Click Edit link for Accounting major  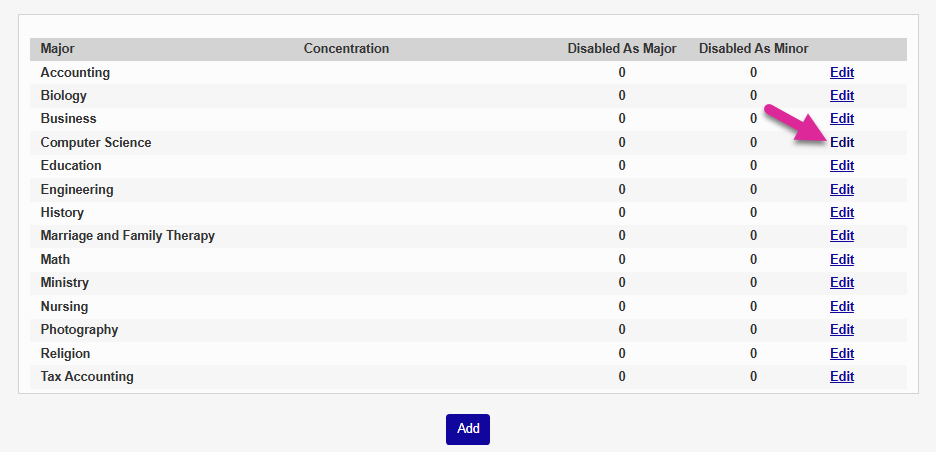pos(842,72)
